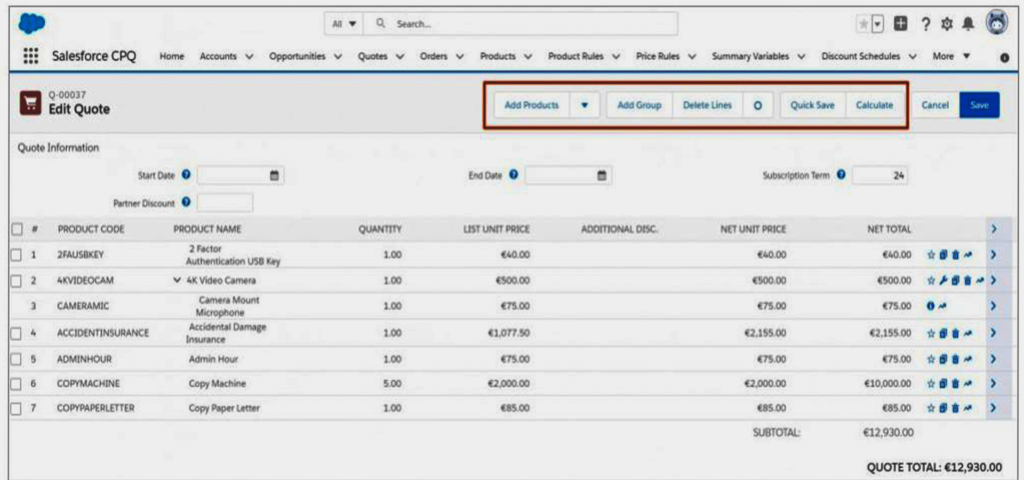The height and width of the screenshot is (480, 1024).
Task: Click the pencil icon beside More
Action: 1006,57
